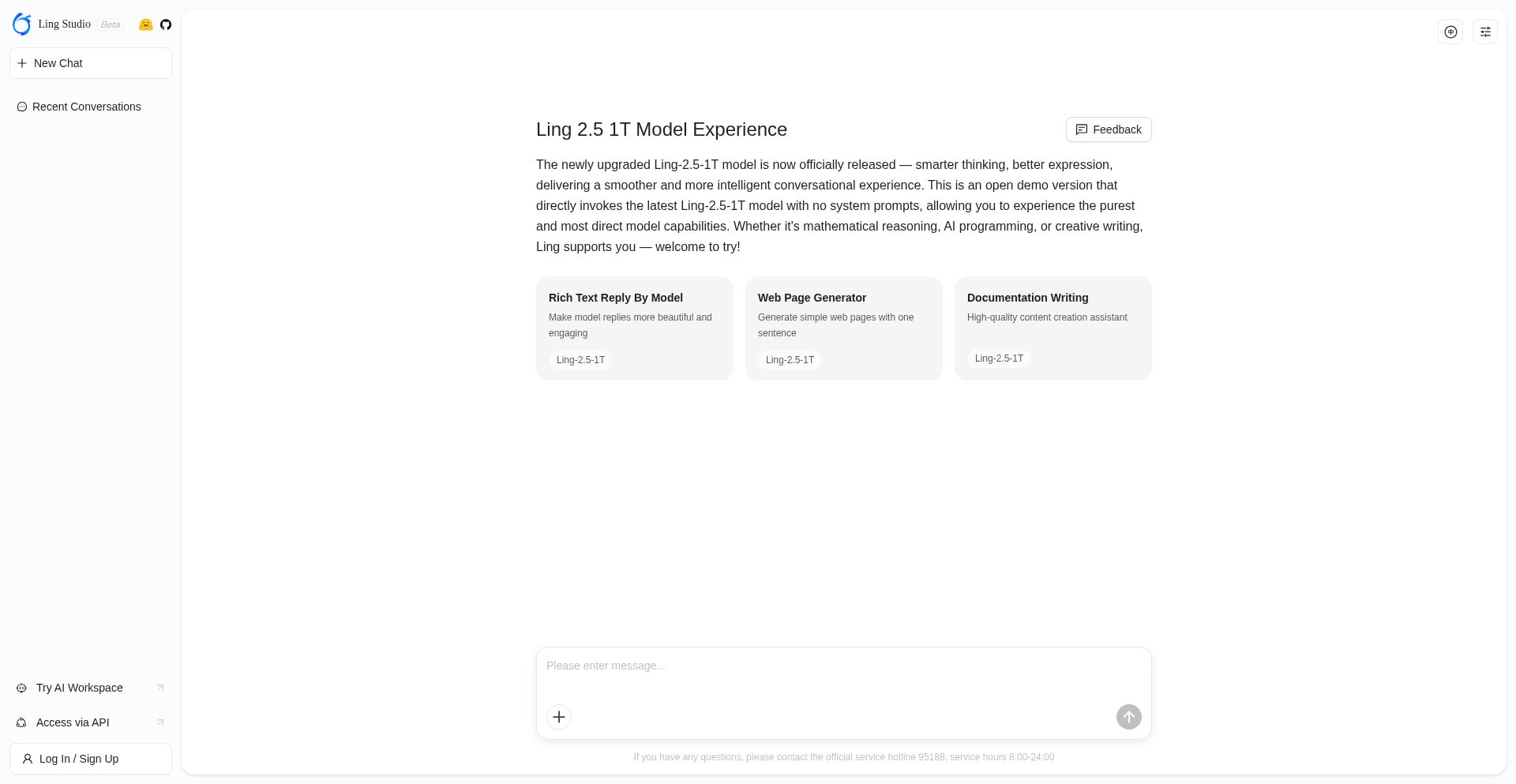The image size is (1516, 784).
Task: Open the GitHub icon link
Action: [x=166, y=24]
